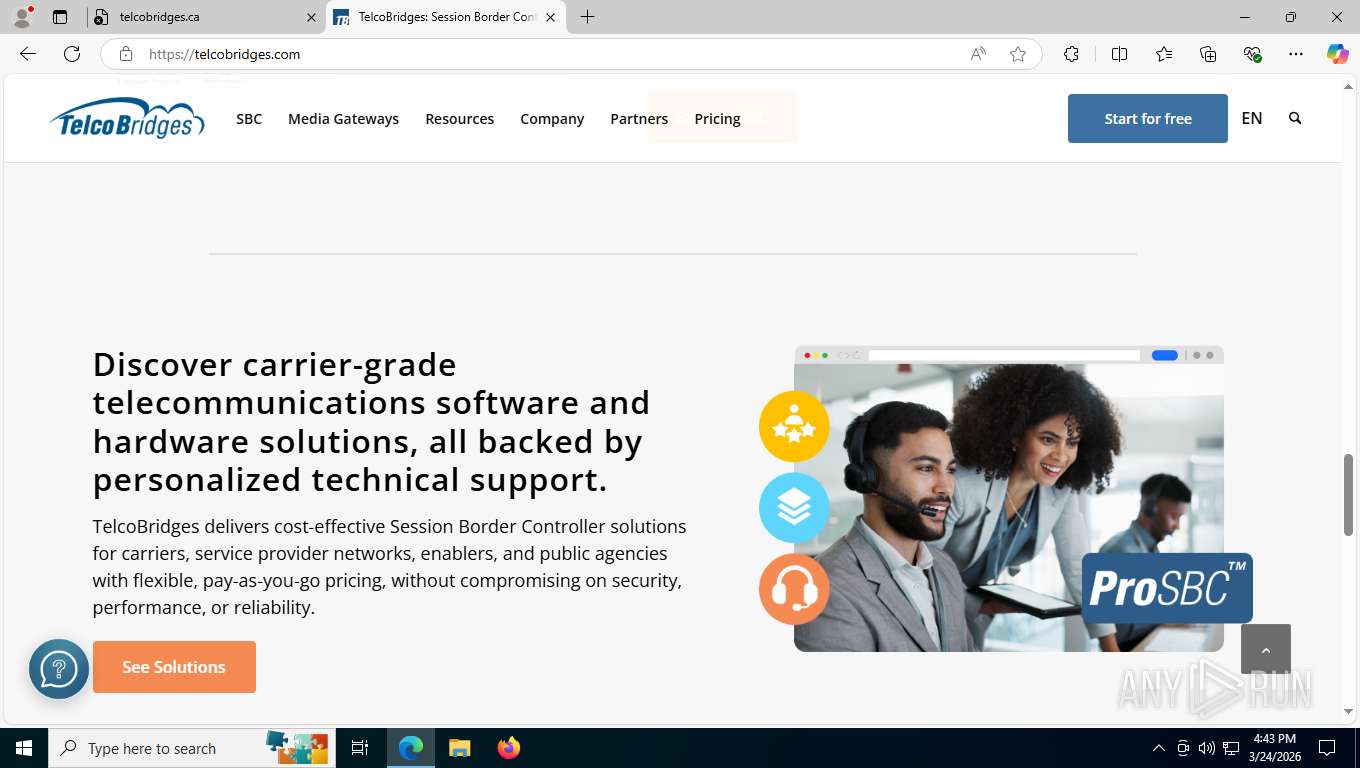Click the address bar URL field
The width and height of the screenshot is (1360, 768).
[550, 54]
